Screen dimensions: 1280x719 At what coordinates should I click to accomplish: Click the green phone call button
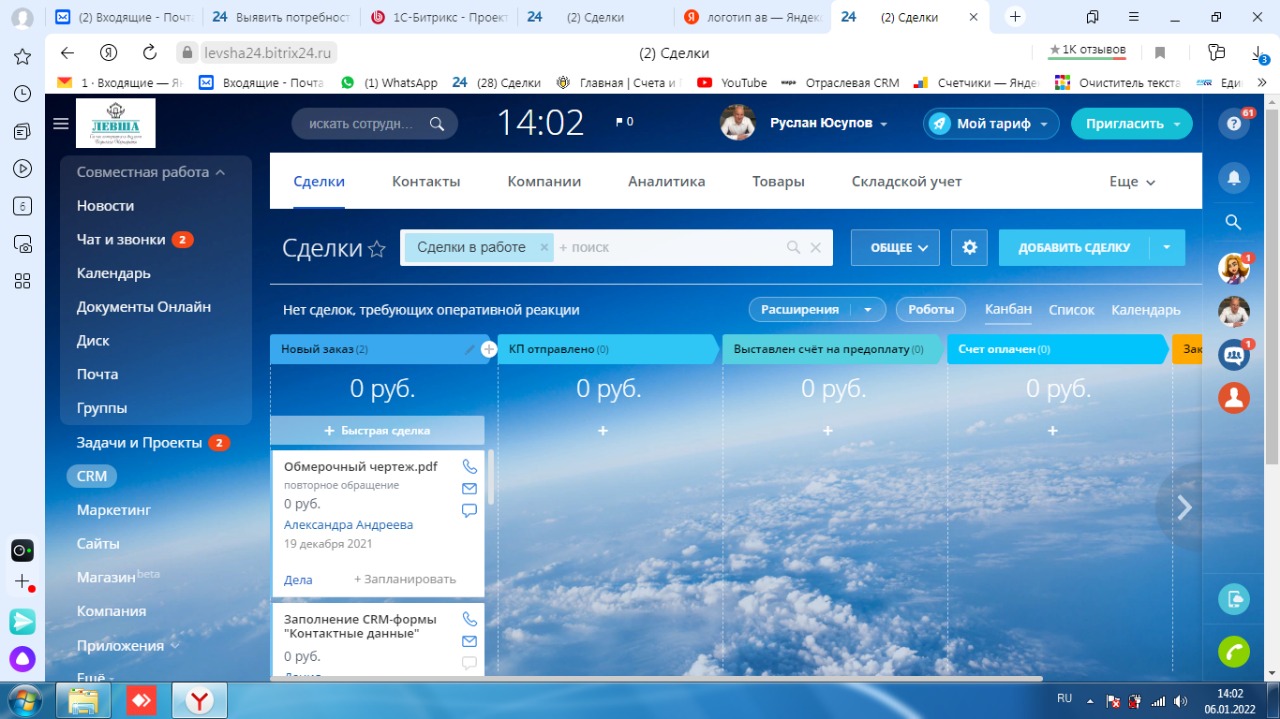tap(1234, 651)
